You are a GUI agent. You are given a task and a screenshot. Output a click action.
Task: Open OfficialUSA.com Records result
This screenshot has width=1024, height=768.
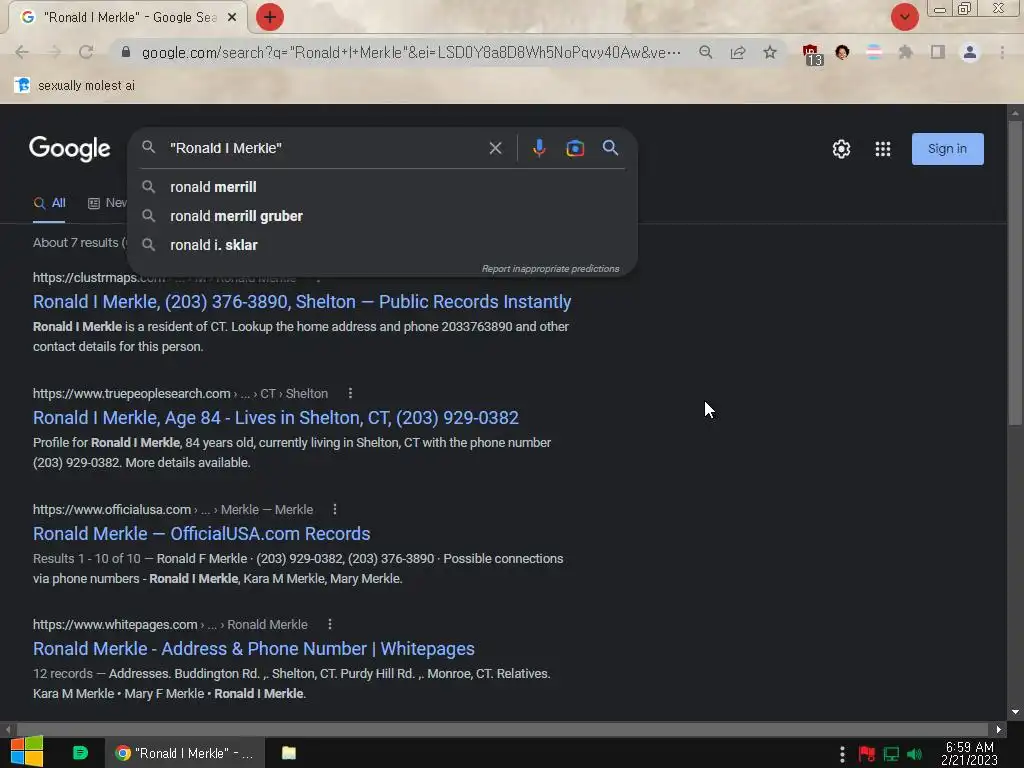202,534
